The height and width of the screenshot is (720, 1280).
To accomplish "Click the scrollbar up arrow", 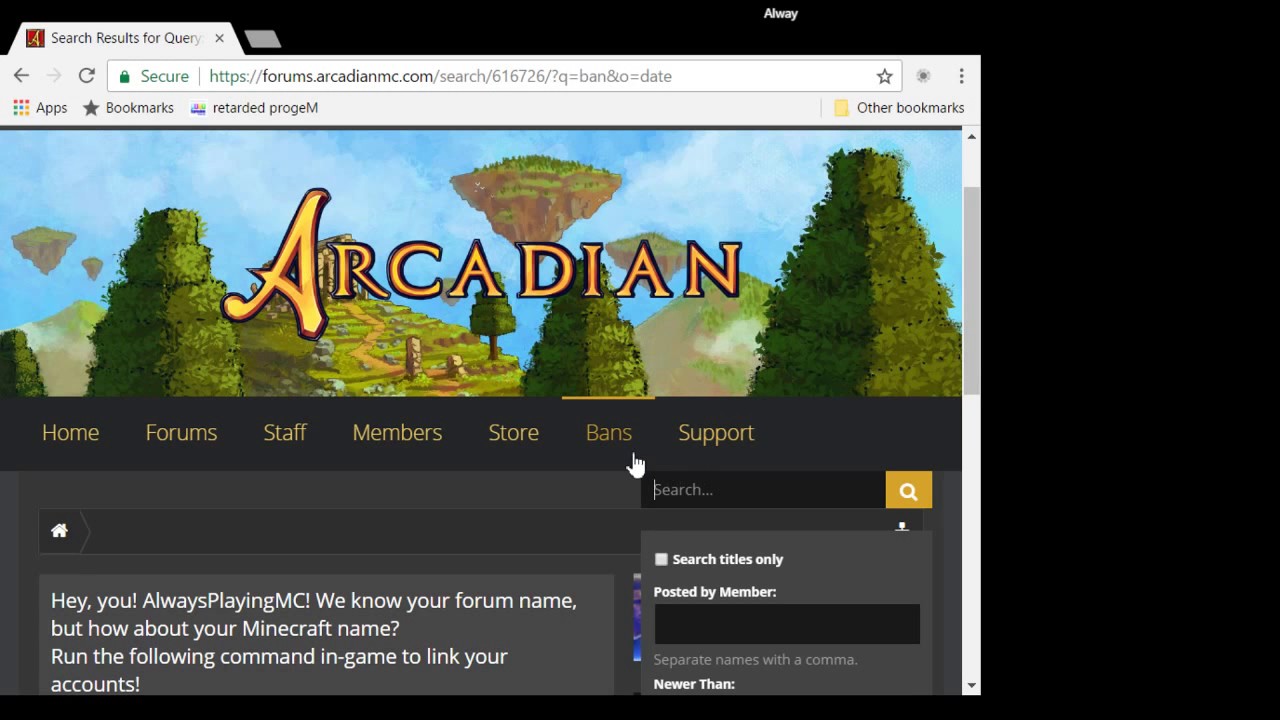I will (x=971, y=136).
